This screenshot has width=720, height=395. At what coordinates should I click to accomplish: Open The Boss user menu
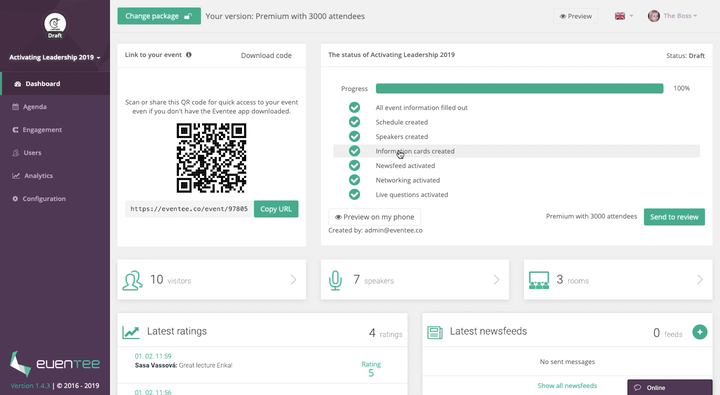click(680, 16)
